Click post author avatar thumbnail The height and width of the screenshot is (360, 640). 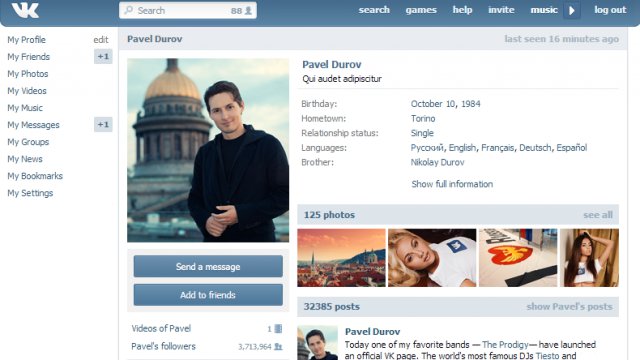click(x=318, y=343)
